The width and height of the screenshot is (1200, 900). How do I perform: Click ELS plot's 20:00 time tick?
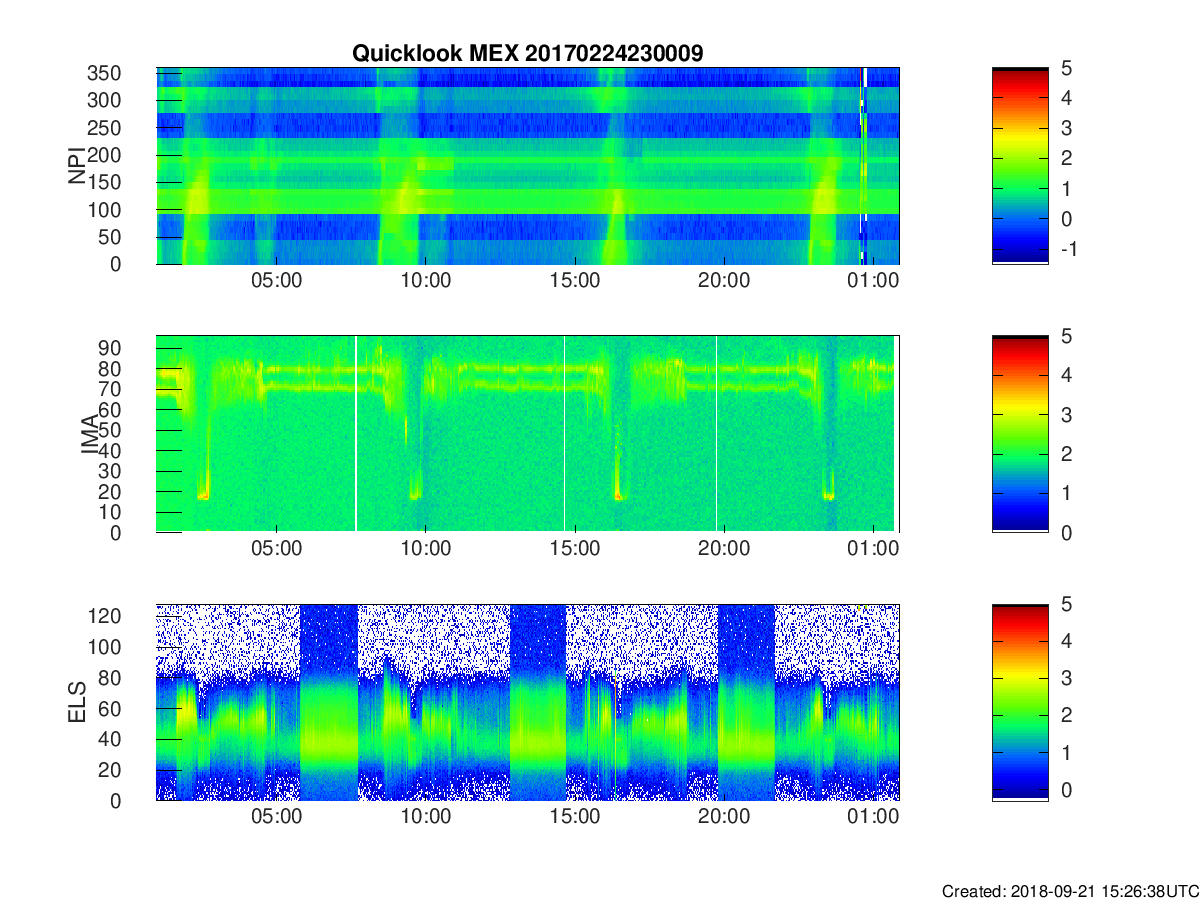(x=724, y=817)
